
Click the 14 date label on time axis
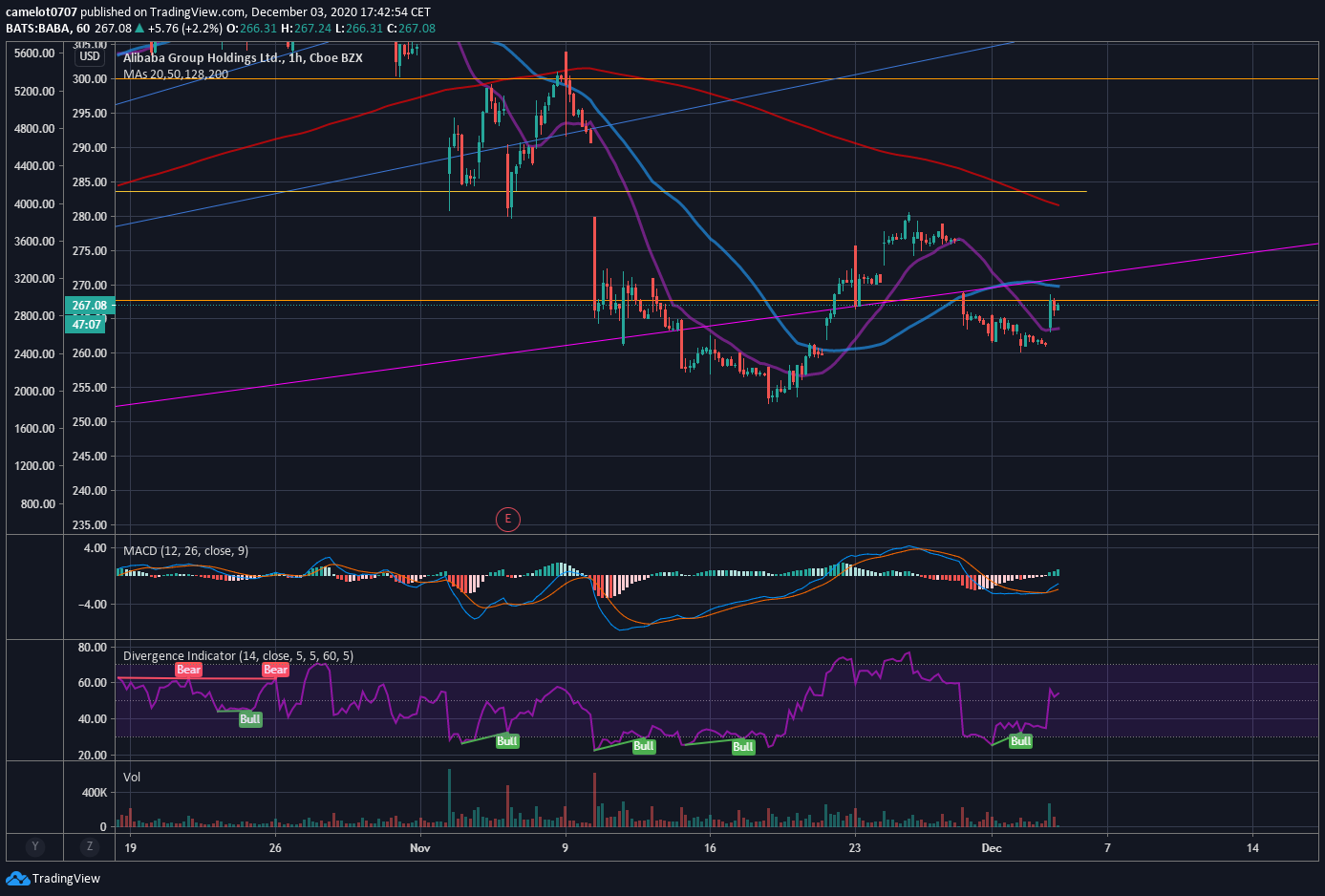pyautogui.click(x=1252, y=847)
